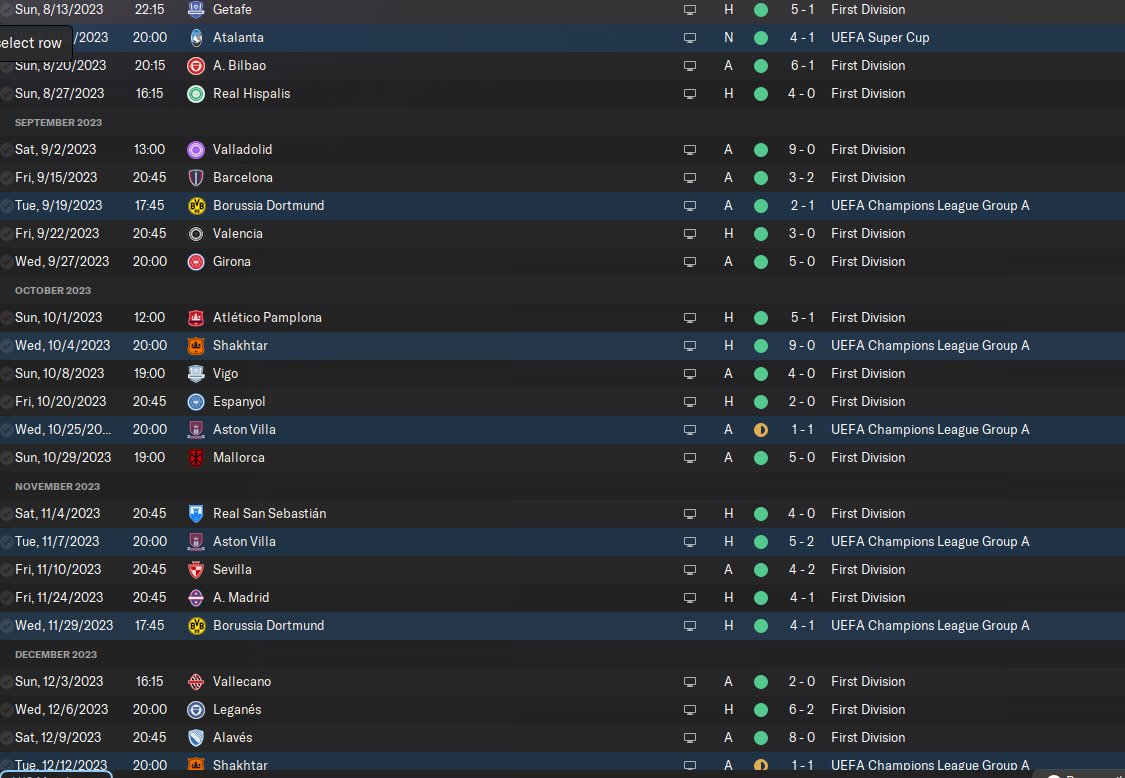Click the 9 - 0 score against Valladolid
Image resolution: width=1125 pixels, height=778 pixels.
[x=801, y=150]
